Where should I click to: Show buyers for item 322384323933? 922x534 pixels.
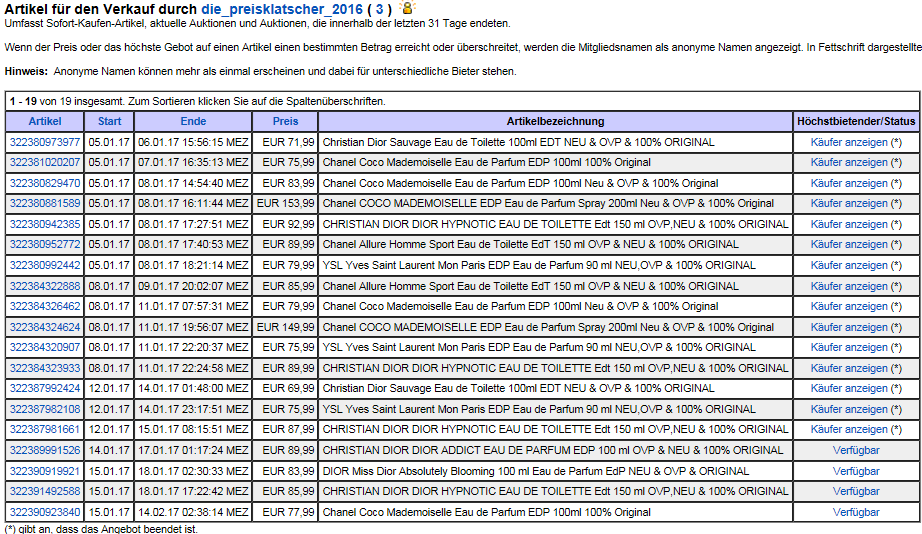tap(848, 368)
